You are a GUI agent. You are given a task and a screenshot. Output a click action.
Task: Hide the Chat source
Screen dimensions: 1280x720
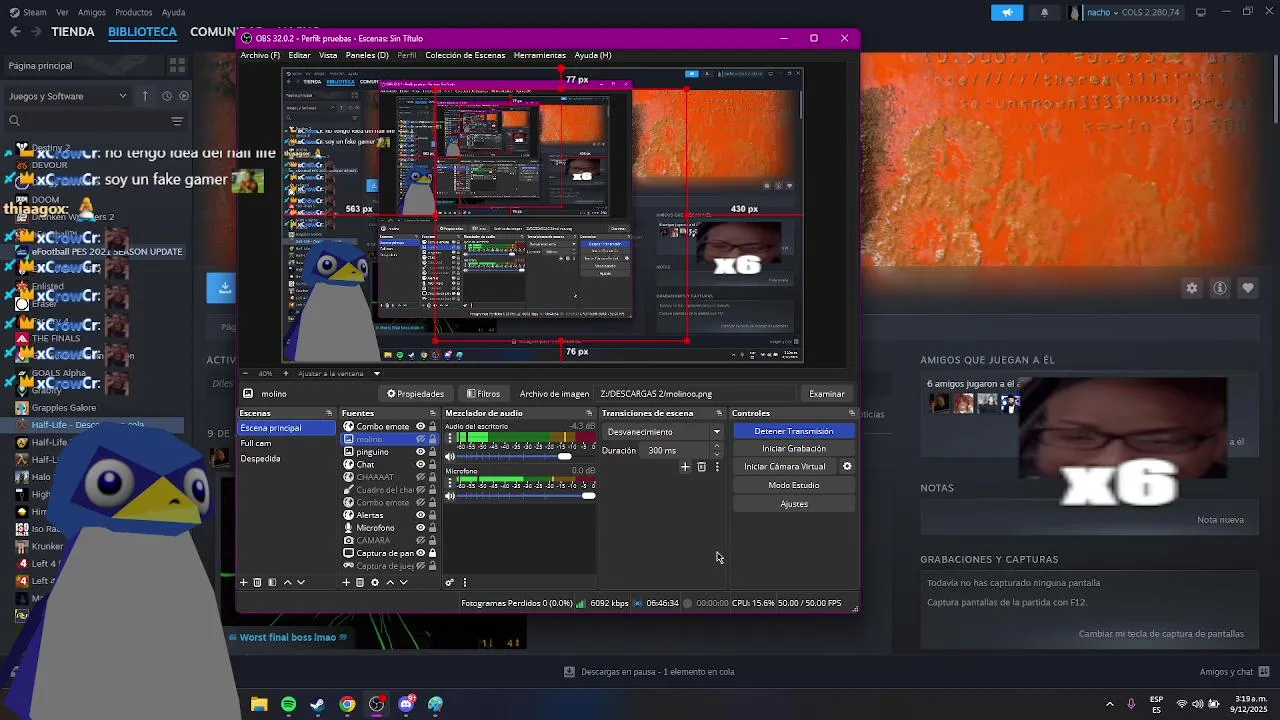click(x=420, y=465)
